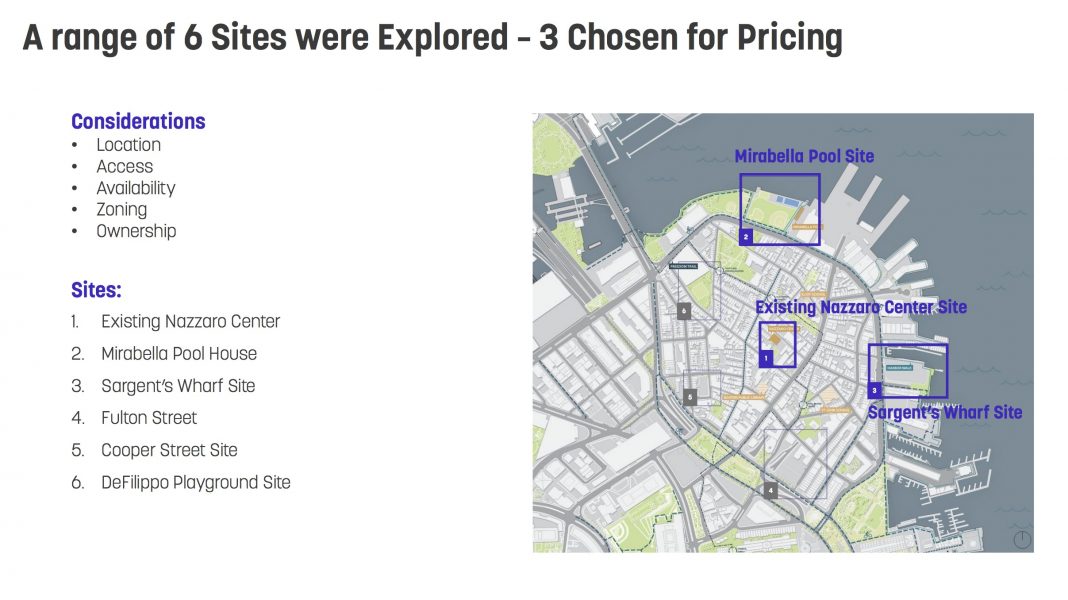This screenshot has height=600, width=1068.
Task: Click site marker 1 on the map
Action: pyautogui.click(x=766, y=358)
